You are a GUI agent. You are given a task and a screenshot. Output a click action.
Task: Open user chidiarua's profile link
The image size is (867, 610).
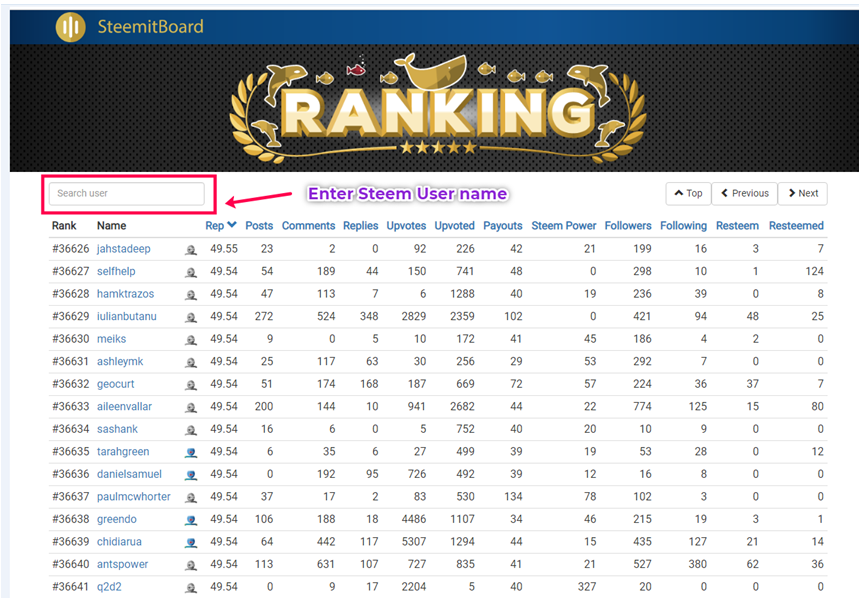click(x=119, y=542)
